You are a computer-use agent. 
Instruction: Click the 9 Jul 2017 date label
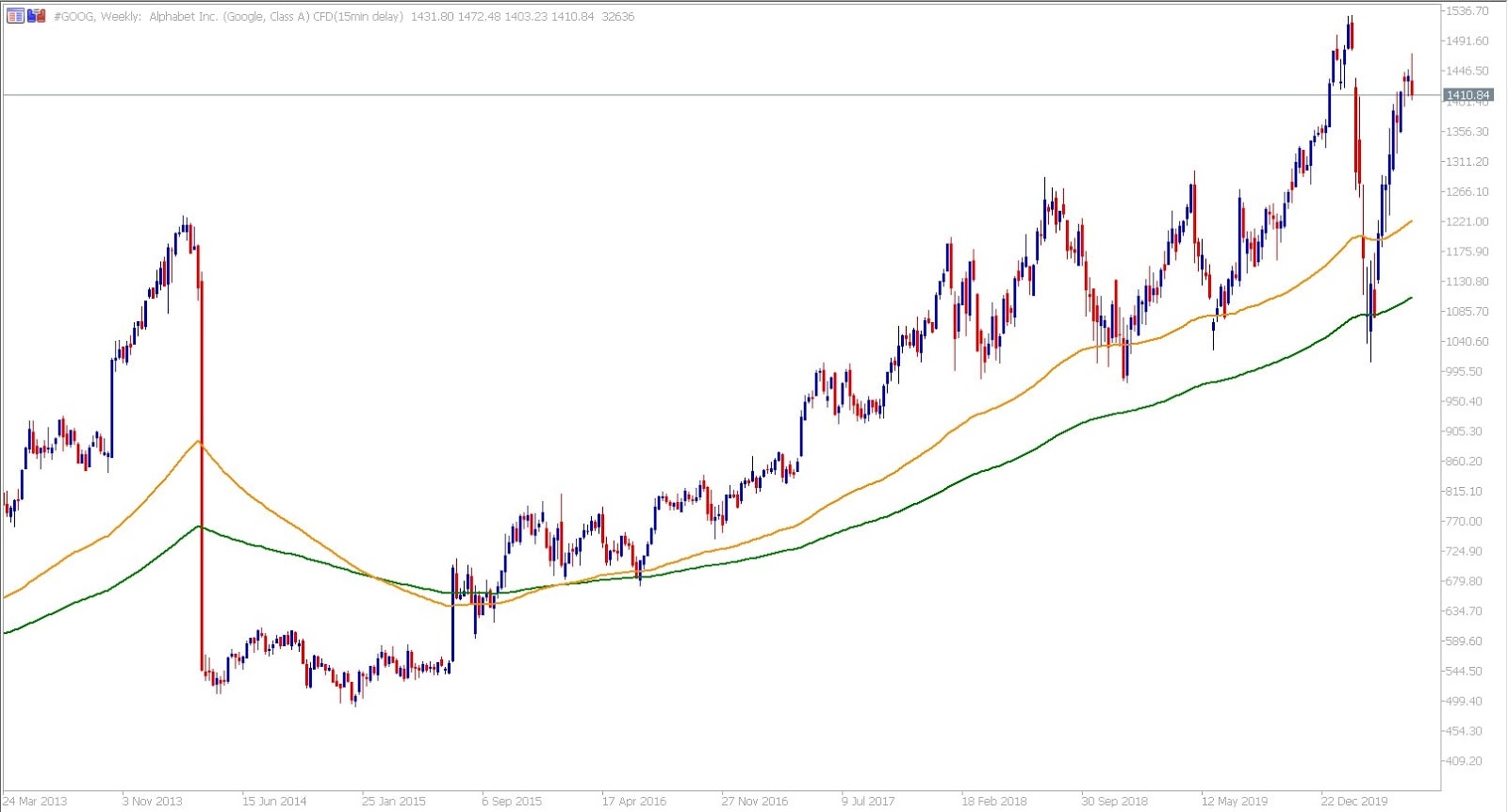[x=868, y=802]
